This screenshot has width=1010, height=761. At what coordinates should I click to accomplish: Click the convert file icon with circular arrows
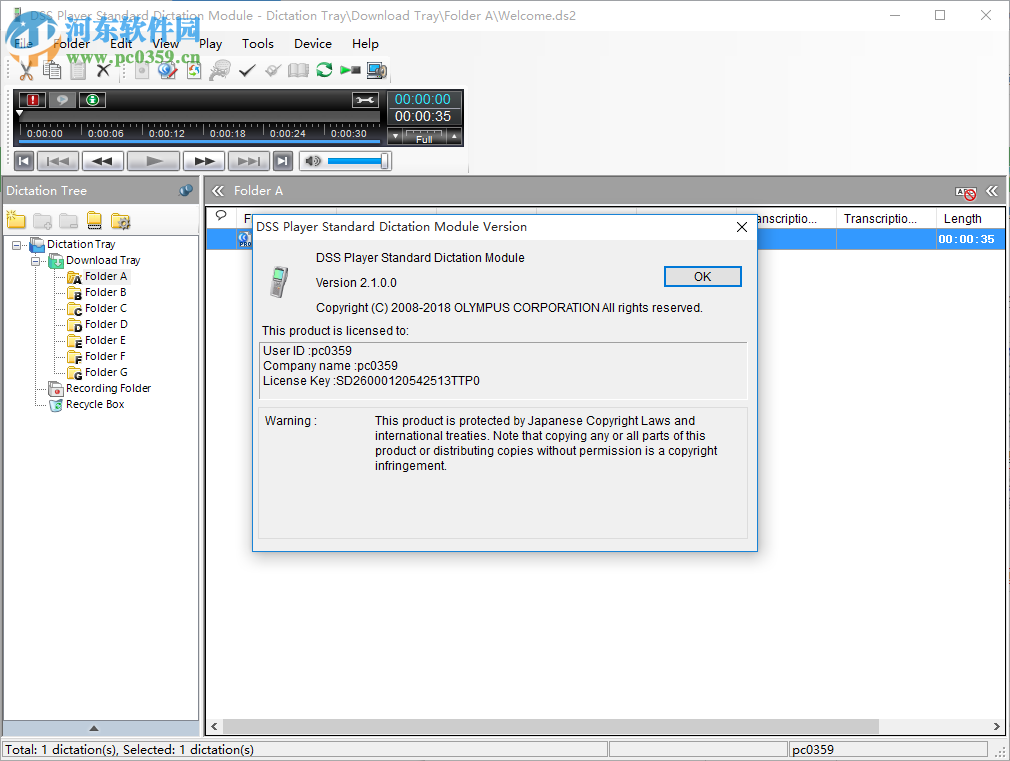194,70
